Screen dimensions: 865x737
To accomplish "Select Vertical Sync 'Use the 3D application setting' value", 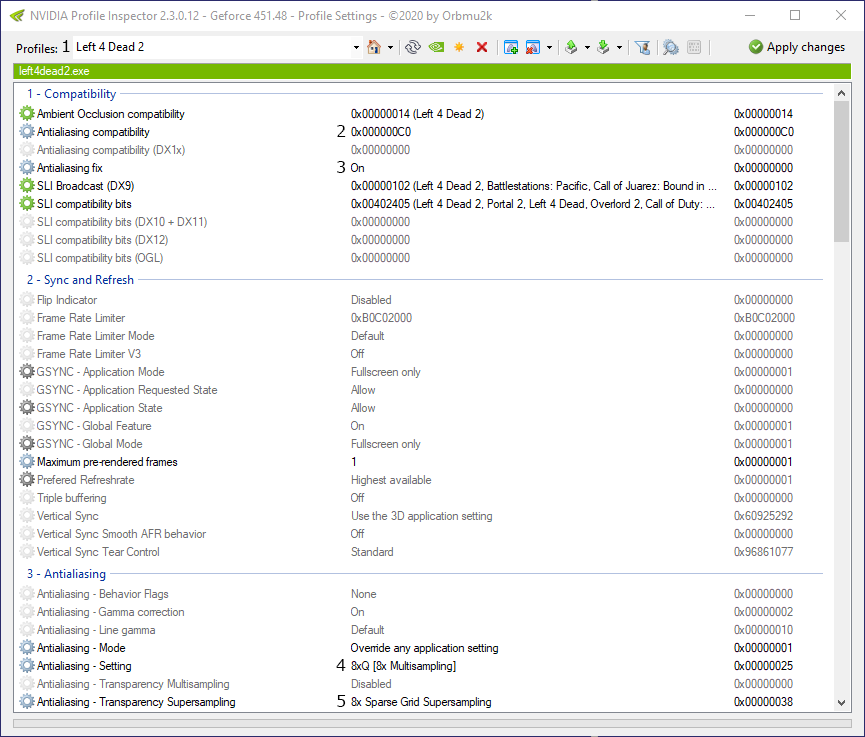I will 421,516.
